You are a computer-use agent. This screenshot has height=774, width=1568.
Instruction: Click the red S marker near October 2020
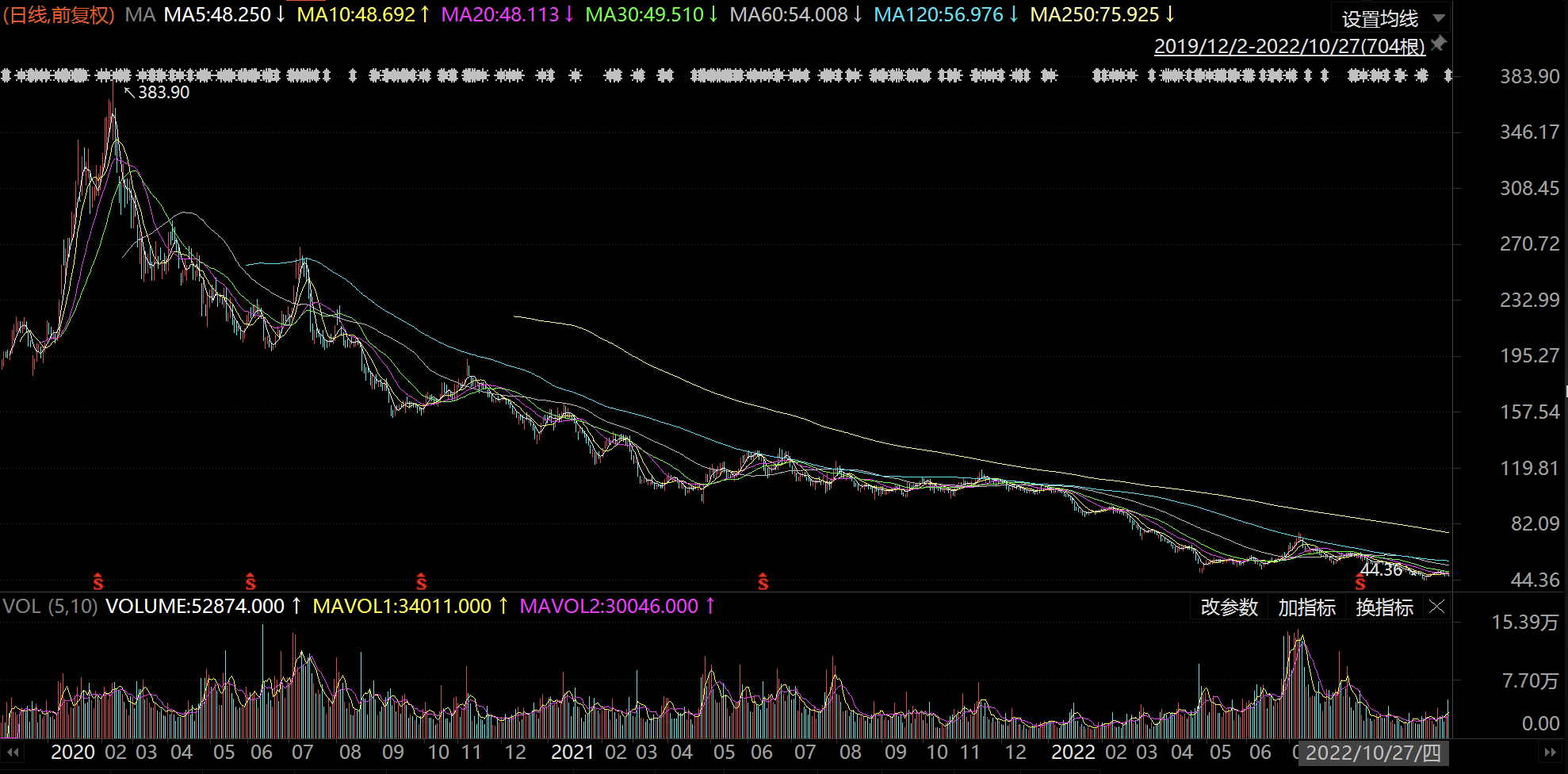(x=422, y=582)
